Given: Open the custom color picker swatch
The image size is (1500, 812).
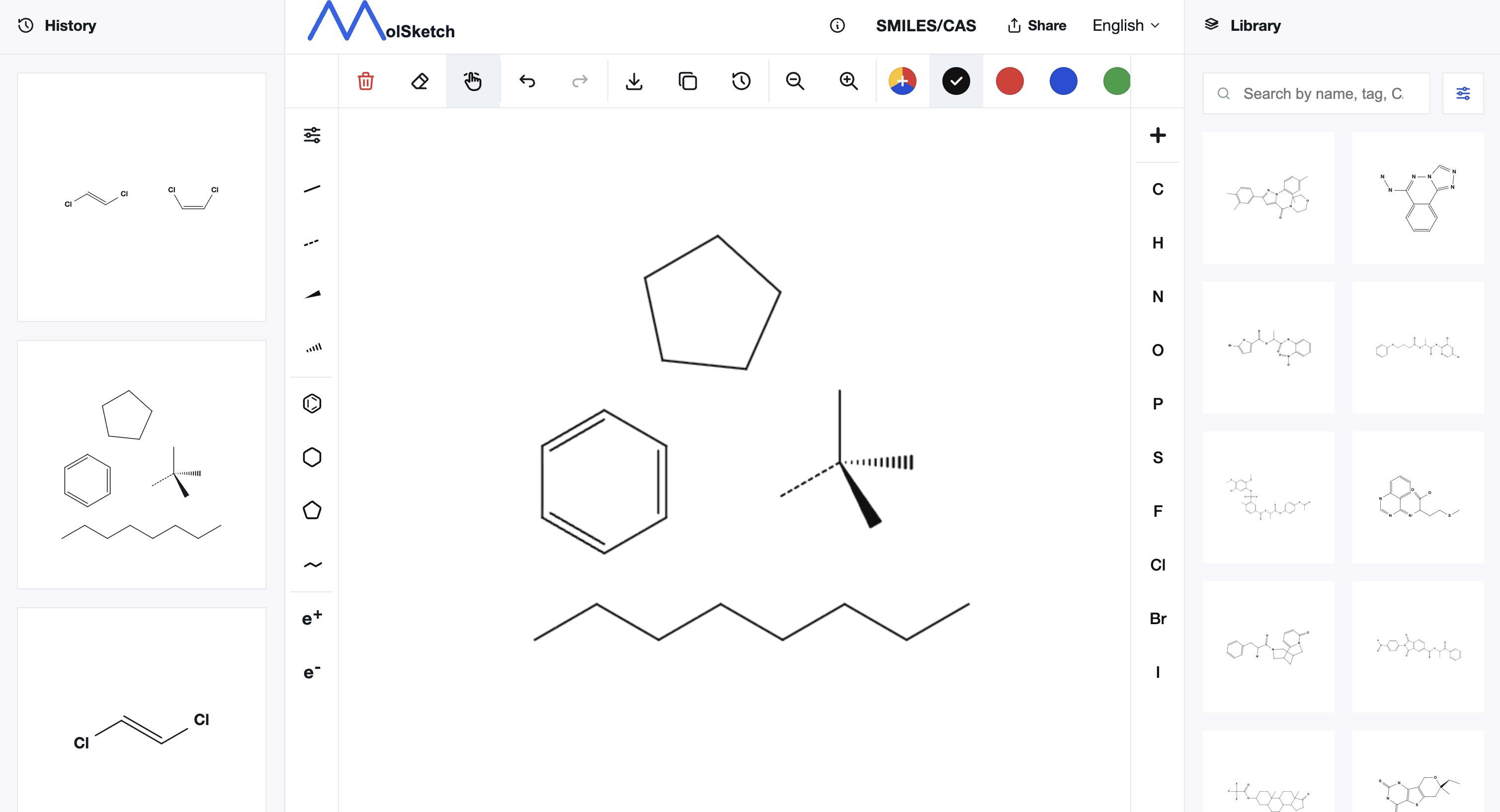Looking at the screenshot, I should pyautogui.click(x=903, y=81).
